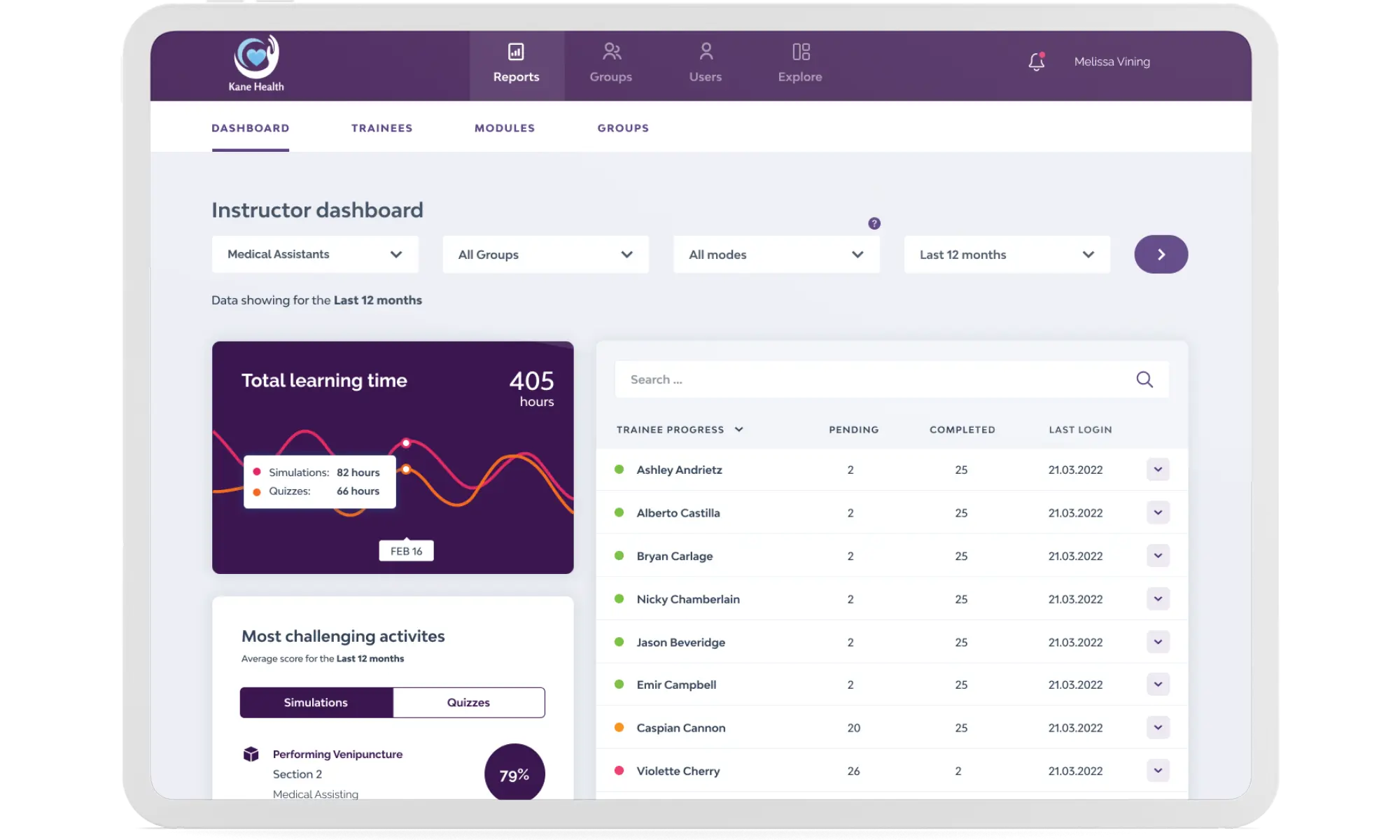Expand Ashley Andrietz's row details

pos(1158,470)
